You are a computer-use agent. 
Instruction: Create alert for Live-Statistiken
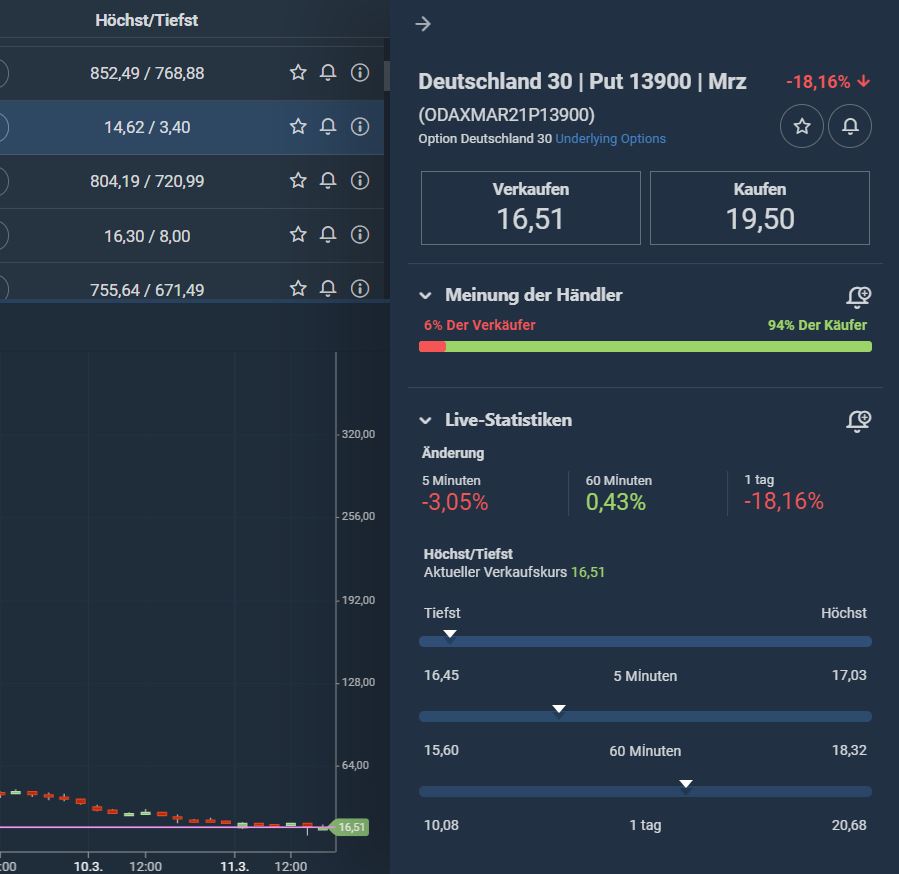click(858, 420)
